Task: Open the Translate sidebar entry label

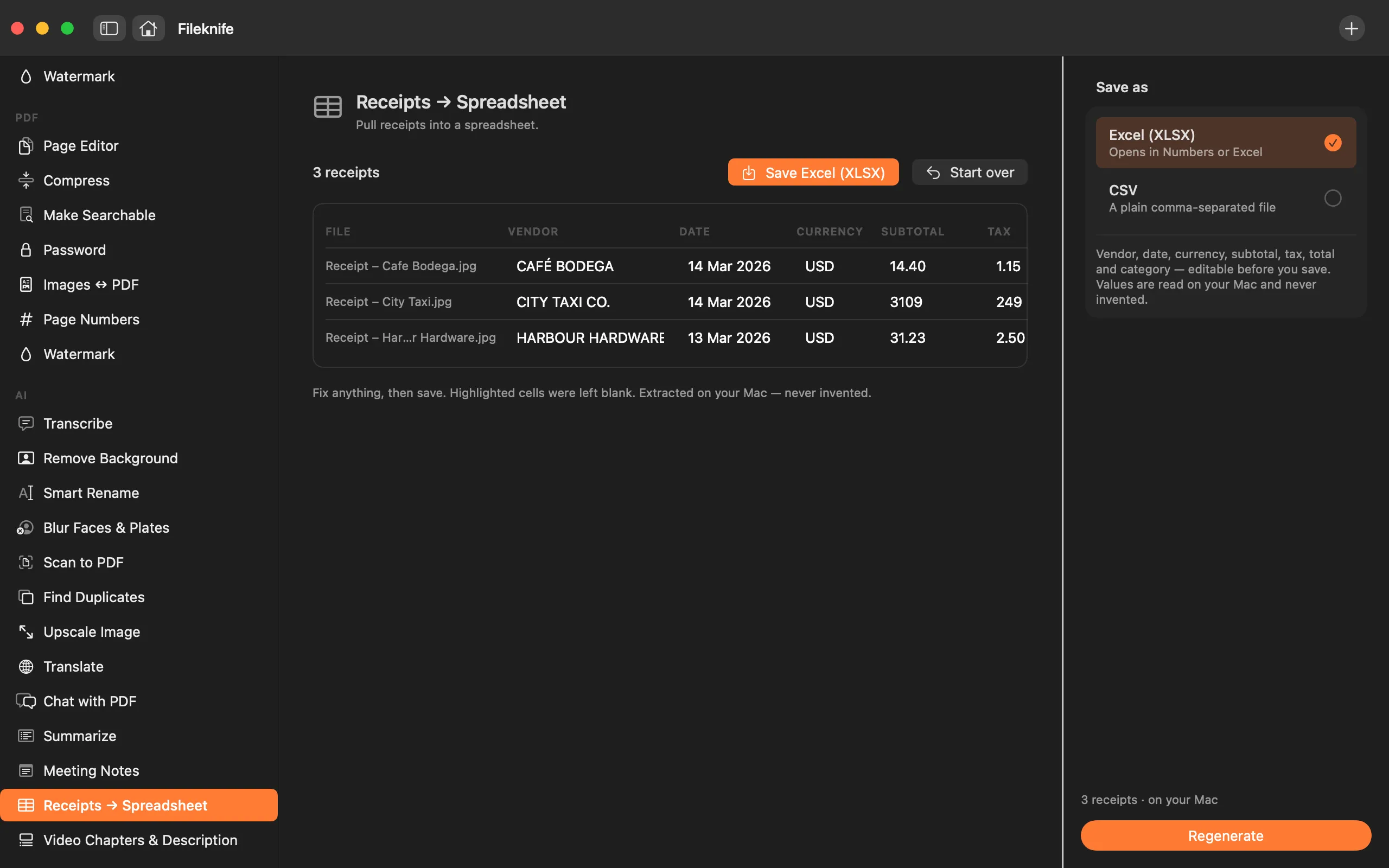Action: [x=73, y=667]
